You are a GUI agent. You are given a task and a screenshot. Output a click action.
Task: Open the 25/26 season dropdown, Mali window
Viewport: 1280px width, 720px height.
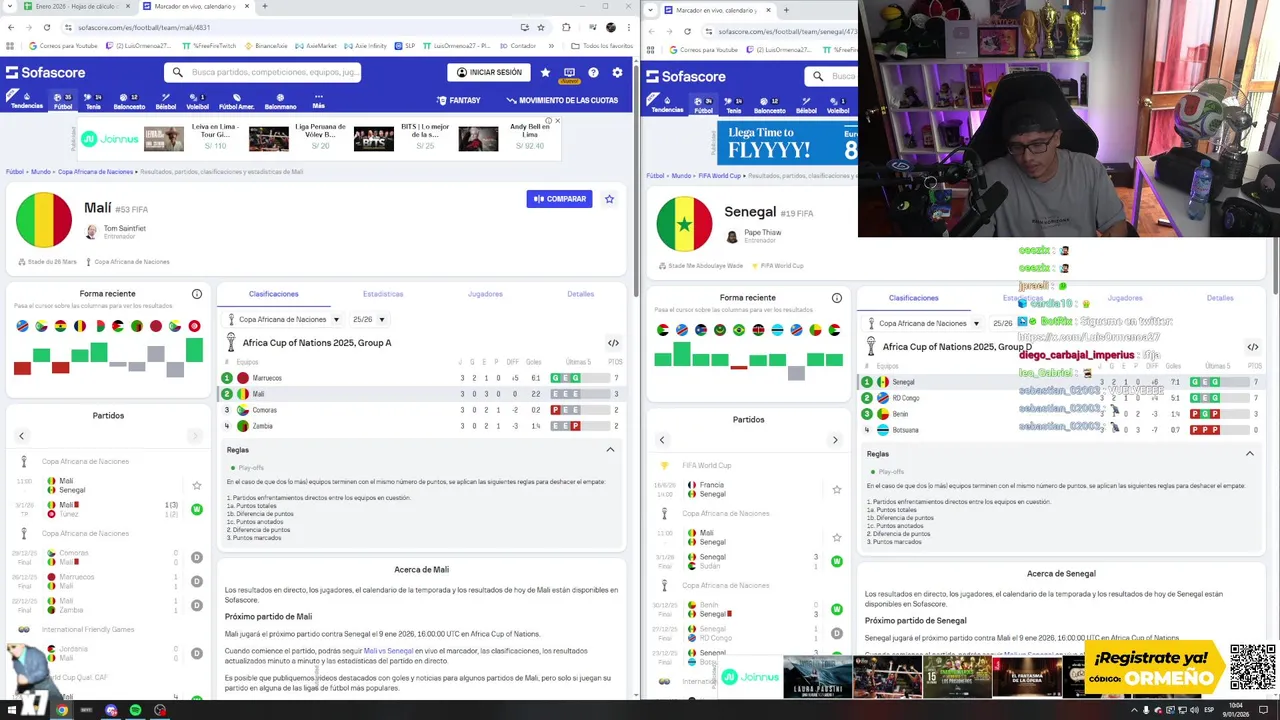368,320
